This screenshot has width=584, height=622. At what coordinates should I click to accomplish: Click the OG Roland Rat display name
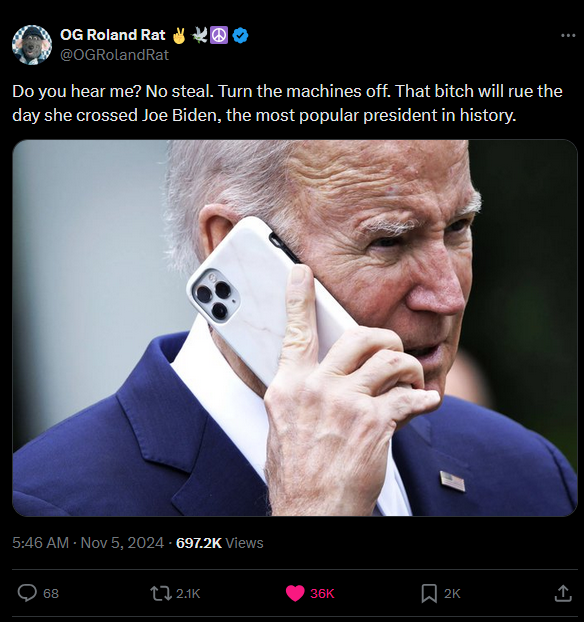[113, 35]
